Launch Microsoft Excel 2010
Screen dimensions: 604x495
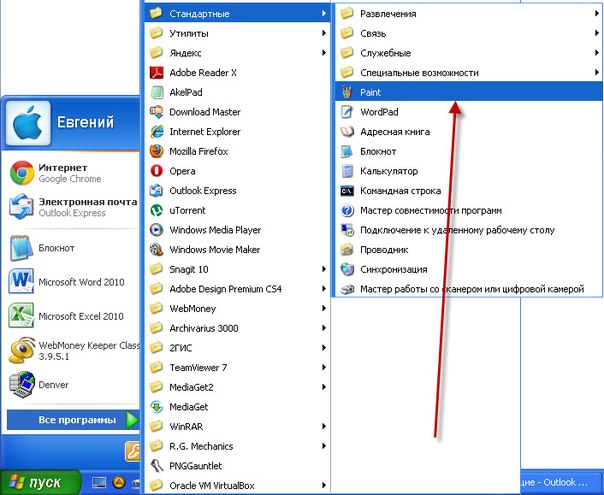point(71,316)
